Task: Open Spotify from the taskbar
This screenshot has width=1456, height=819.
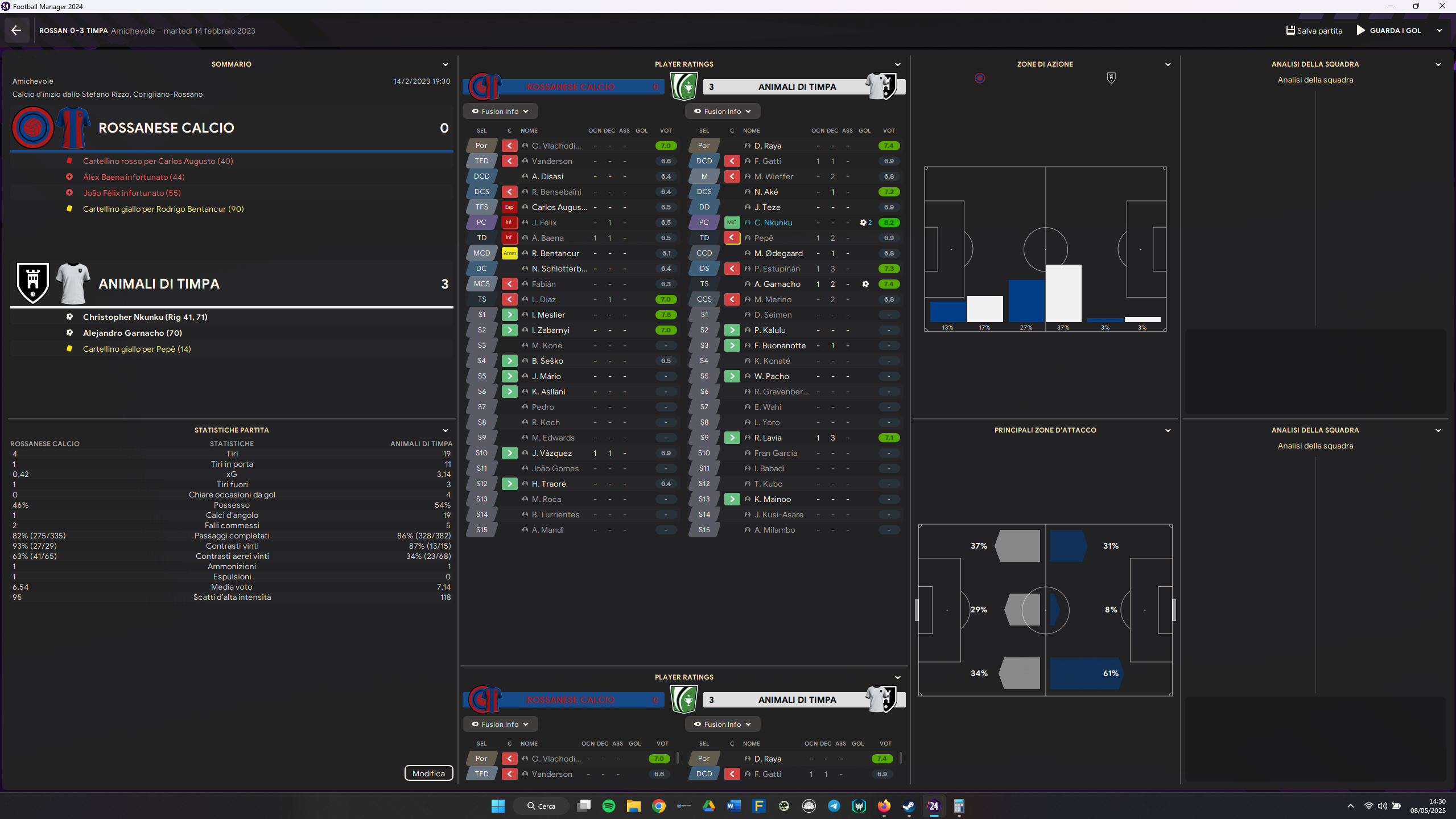Action: tap(608, 806)
